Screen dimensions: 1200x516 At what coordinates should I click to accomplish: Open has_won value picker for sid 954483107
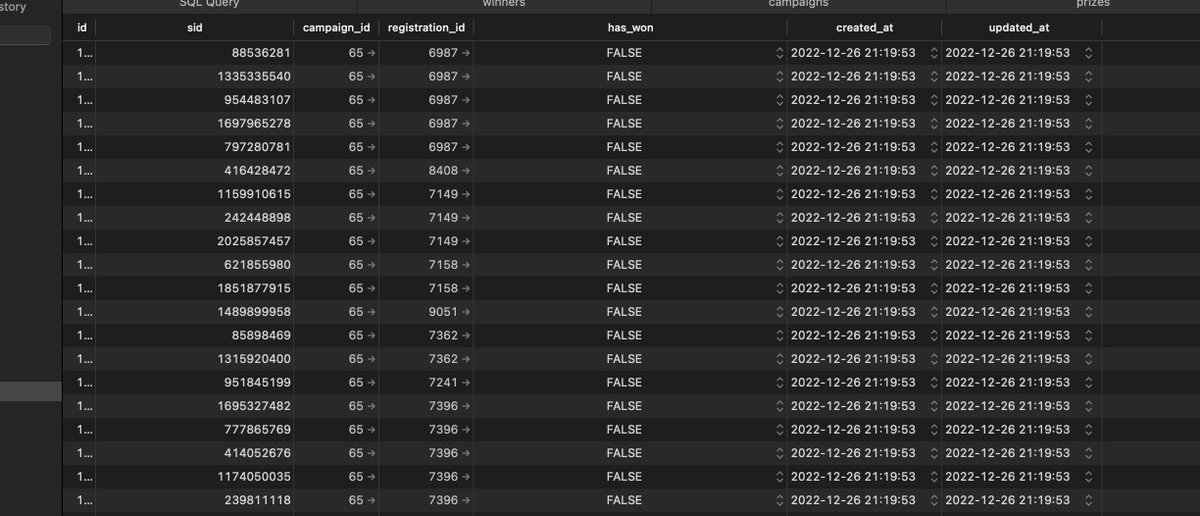[780, 99]
